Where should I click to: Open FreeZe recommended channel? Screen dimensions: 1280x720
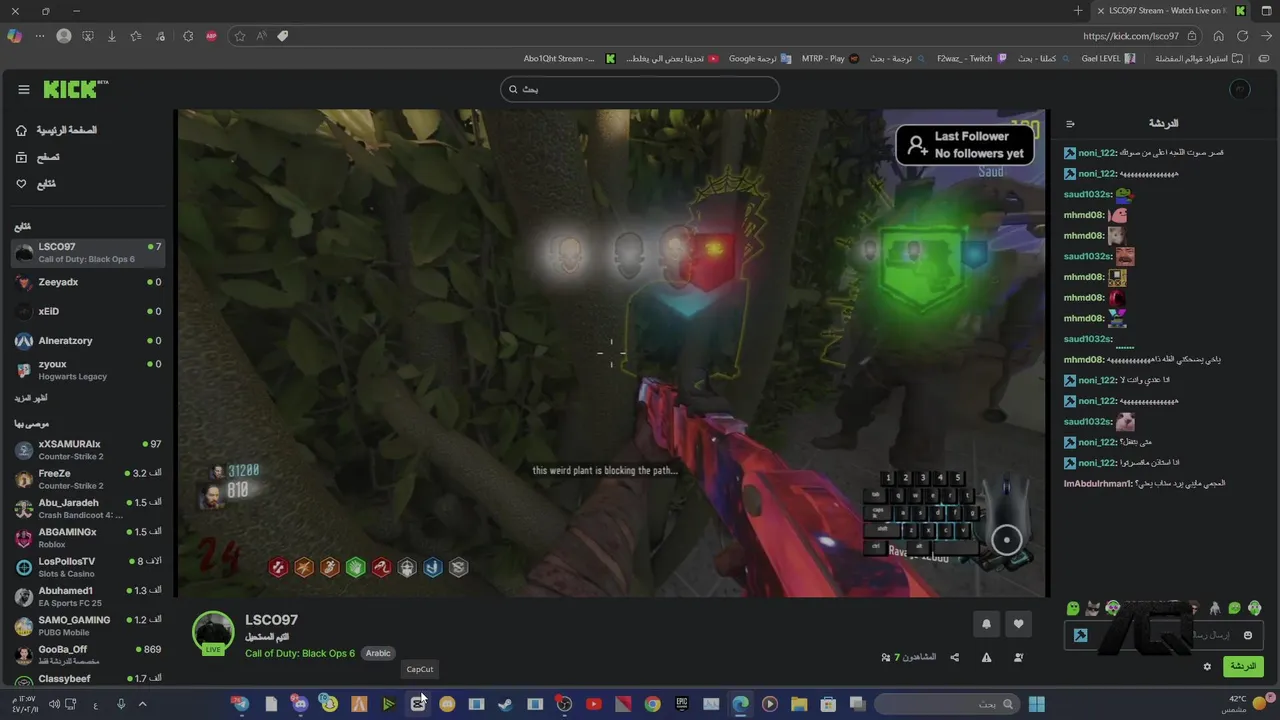88,479
